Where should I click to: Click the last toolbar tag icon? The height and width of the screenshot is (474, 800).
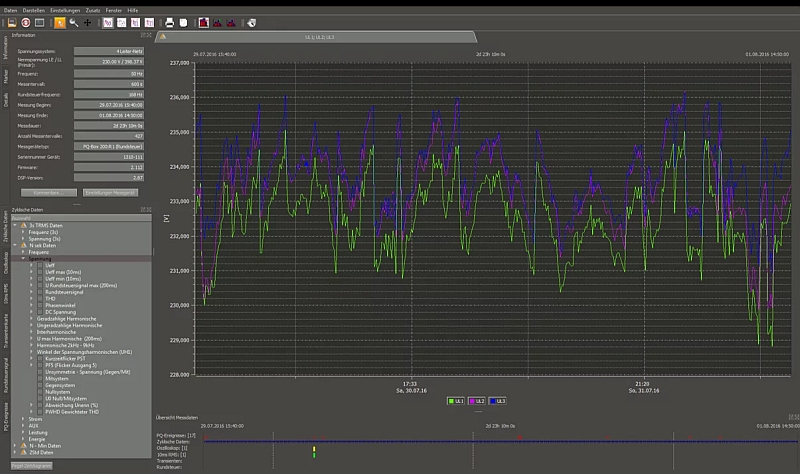[252, 23]
